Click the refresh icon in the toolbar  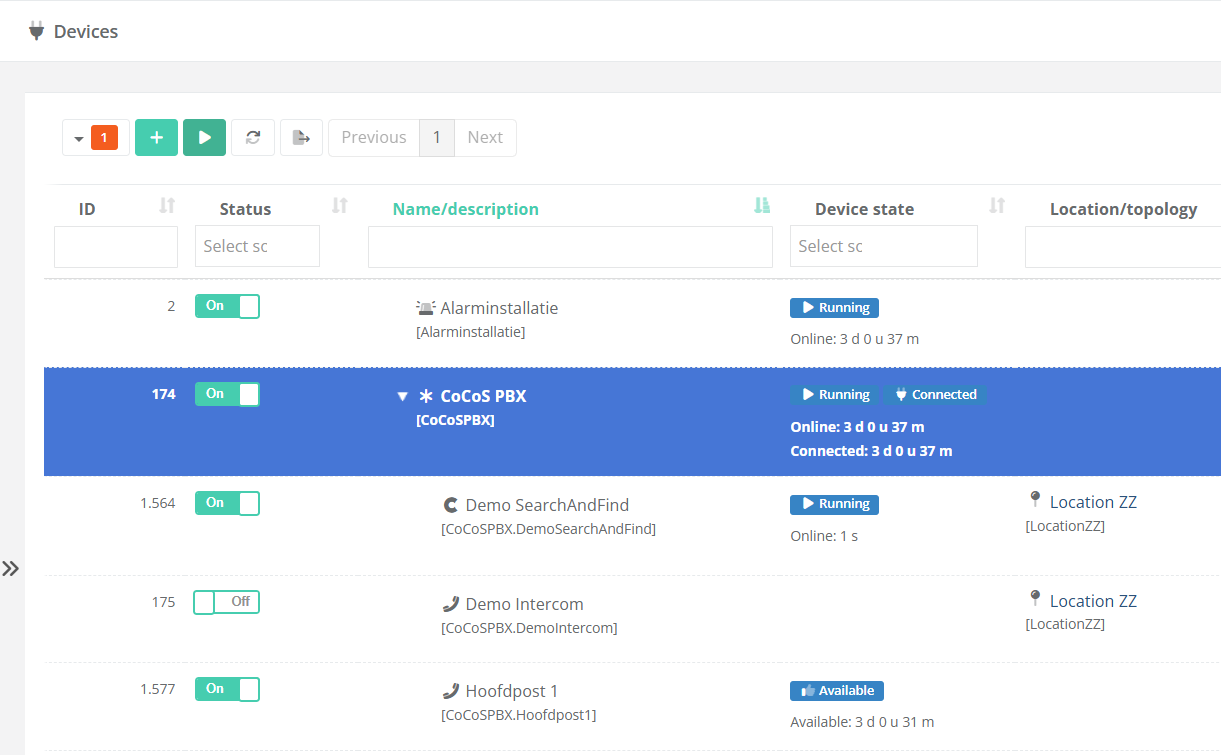[x=253, y=137]
